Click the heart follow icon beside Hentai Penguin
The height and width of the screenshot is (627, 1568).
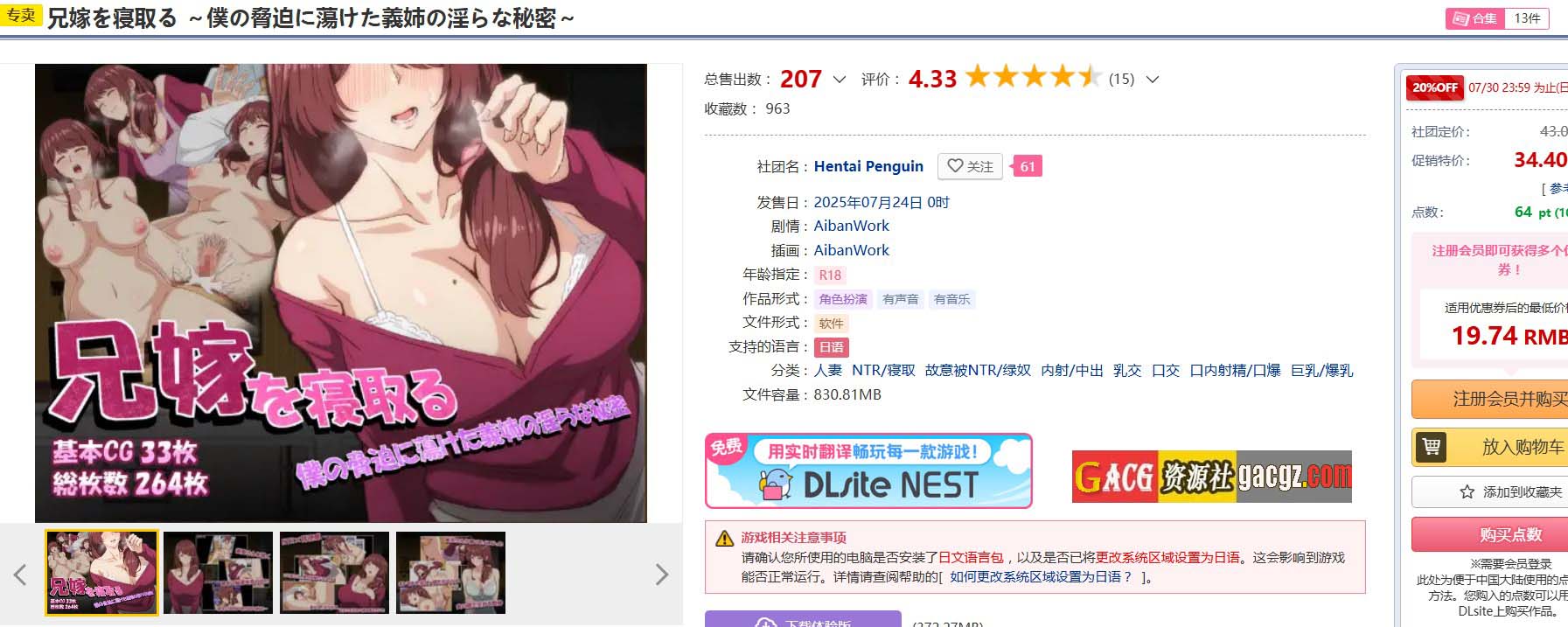955,166
